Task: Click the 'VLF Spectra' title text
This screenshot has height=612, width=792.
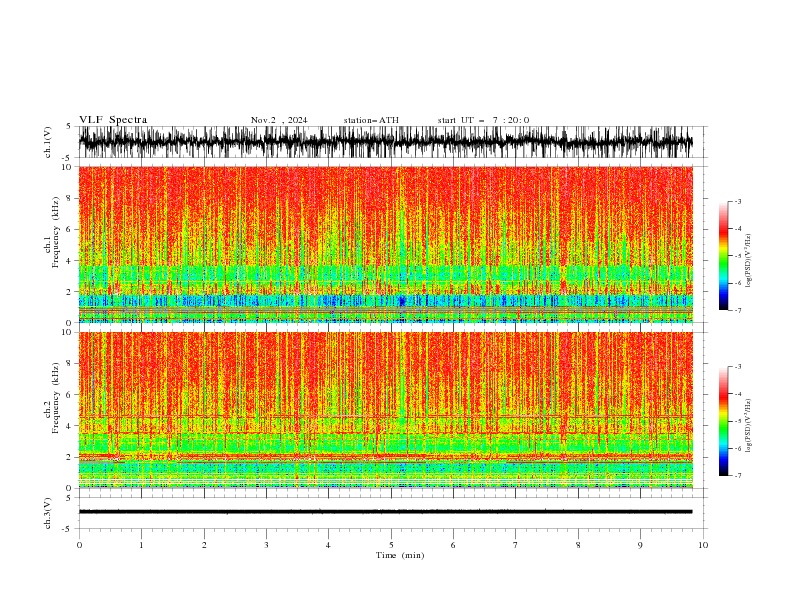Action: [113, 120]
